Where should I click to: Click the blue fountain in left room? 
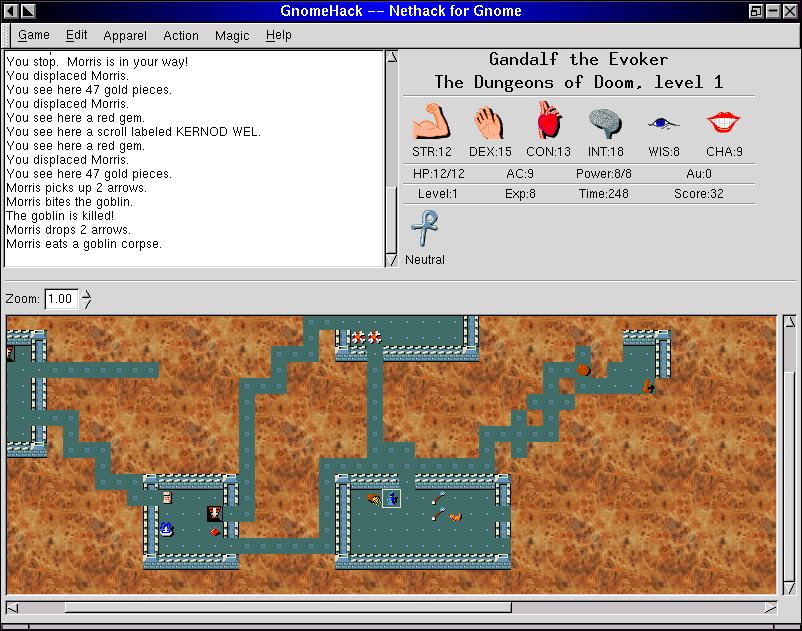(167, 529)
